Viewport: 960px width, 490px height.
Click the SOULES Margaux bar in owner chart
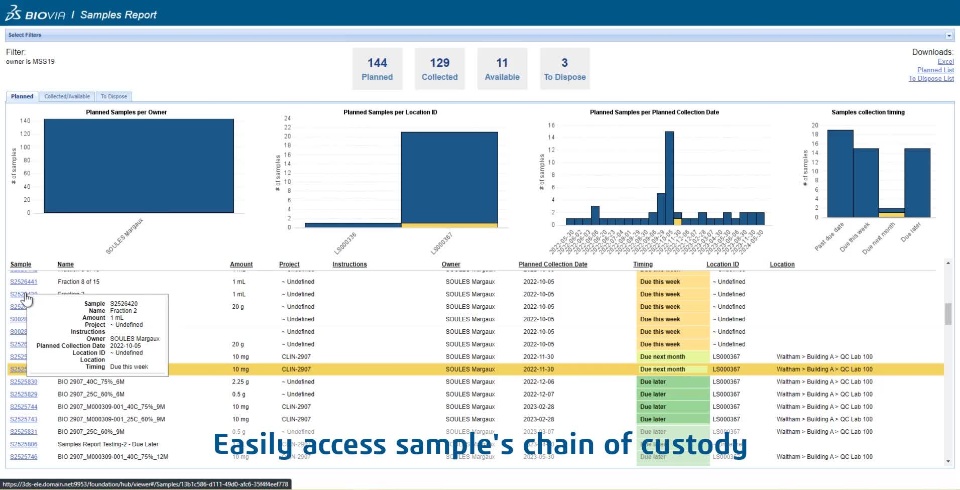(139, 166)
